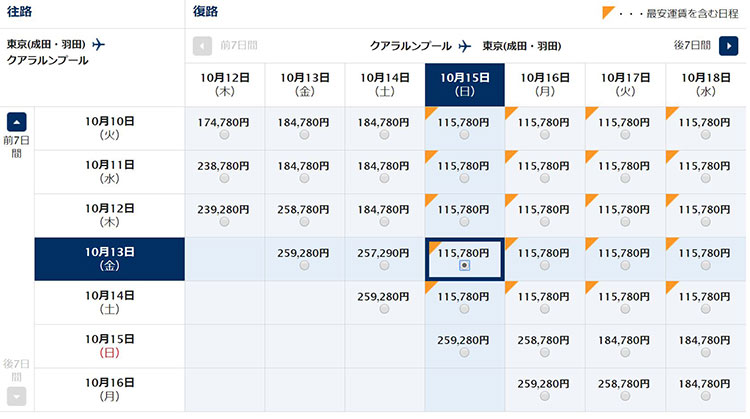
Task: Click the return date header 10月18日(水)
Action: [705, 85]
